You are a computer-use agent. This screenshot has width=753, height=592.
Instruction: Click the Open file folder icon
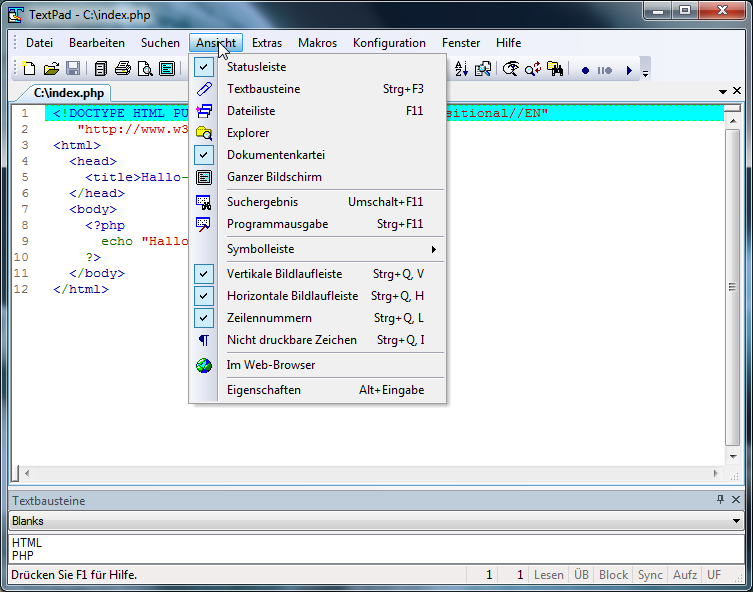pos(51,69)
